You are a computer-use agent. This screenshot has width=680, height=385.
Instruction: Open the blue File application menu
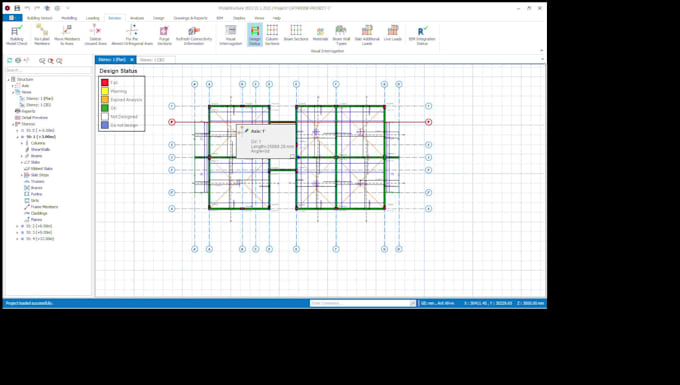[x=12, y=18]
